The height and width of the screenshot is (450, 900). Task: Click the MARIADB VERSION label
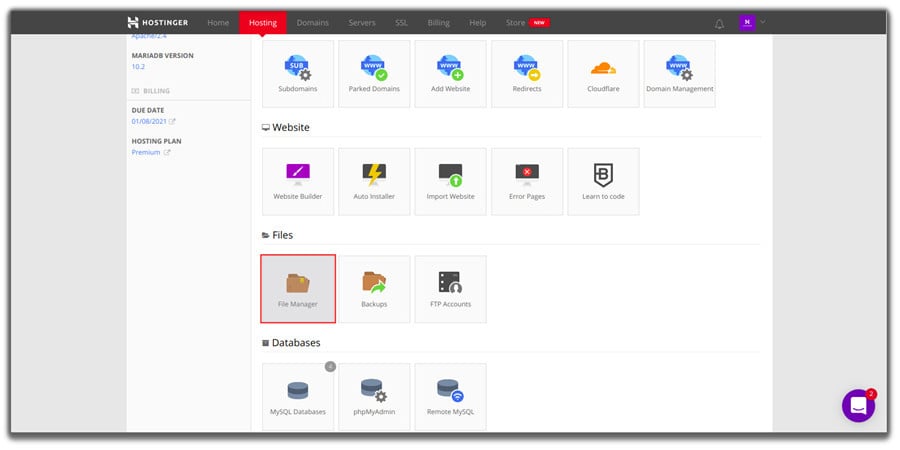coord(162,56)
